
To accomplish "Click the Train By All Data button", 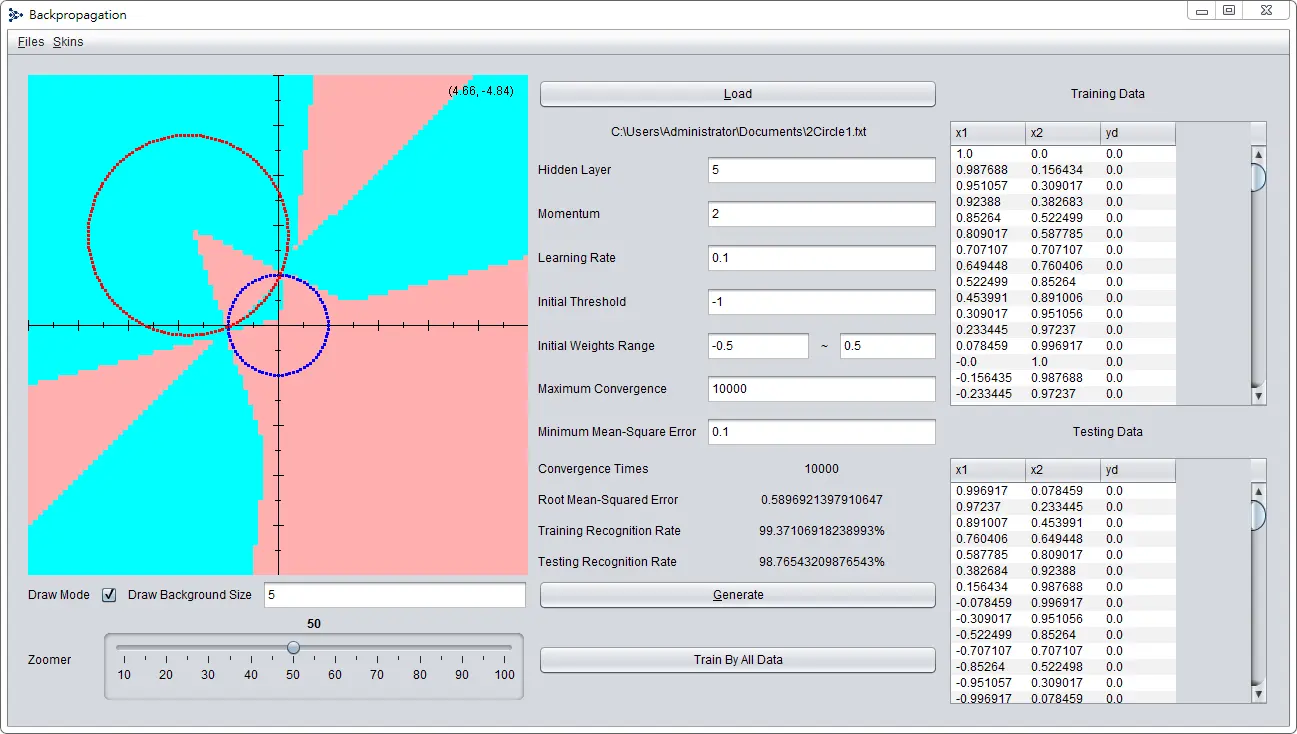I will [x=738, y=660].
